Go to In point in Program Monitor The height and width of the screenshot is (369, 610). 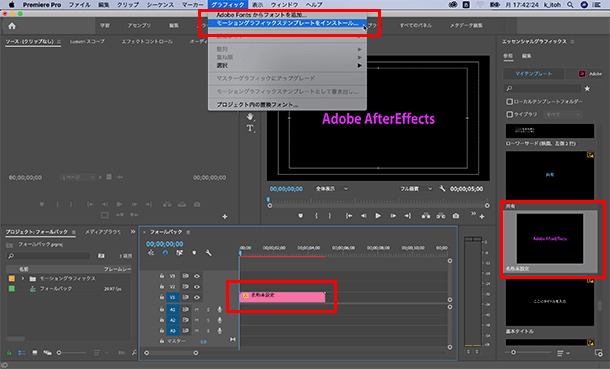click(x=349, y=215)
